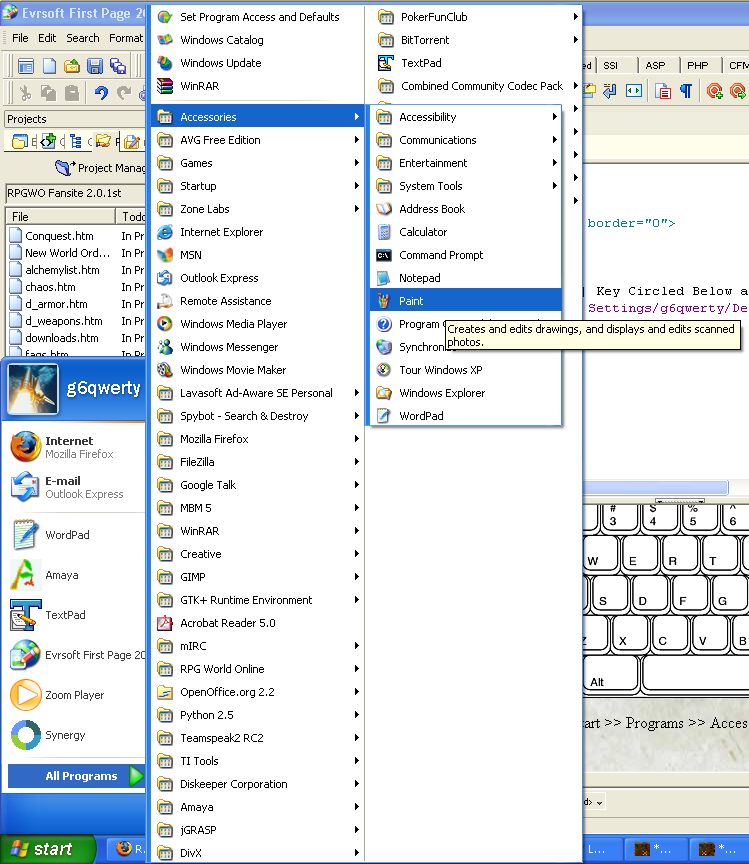The image size is (749, 864).
Task: Open Command Prompt from Accessories
Action: coord(441,255)
